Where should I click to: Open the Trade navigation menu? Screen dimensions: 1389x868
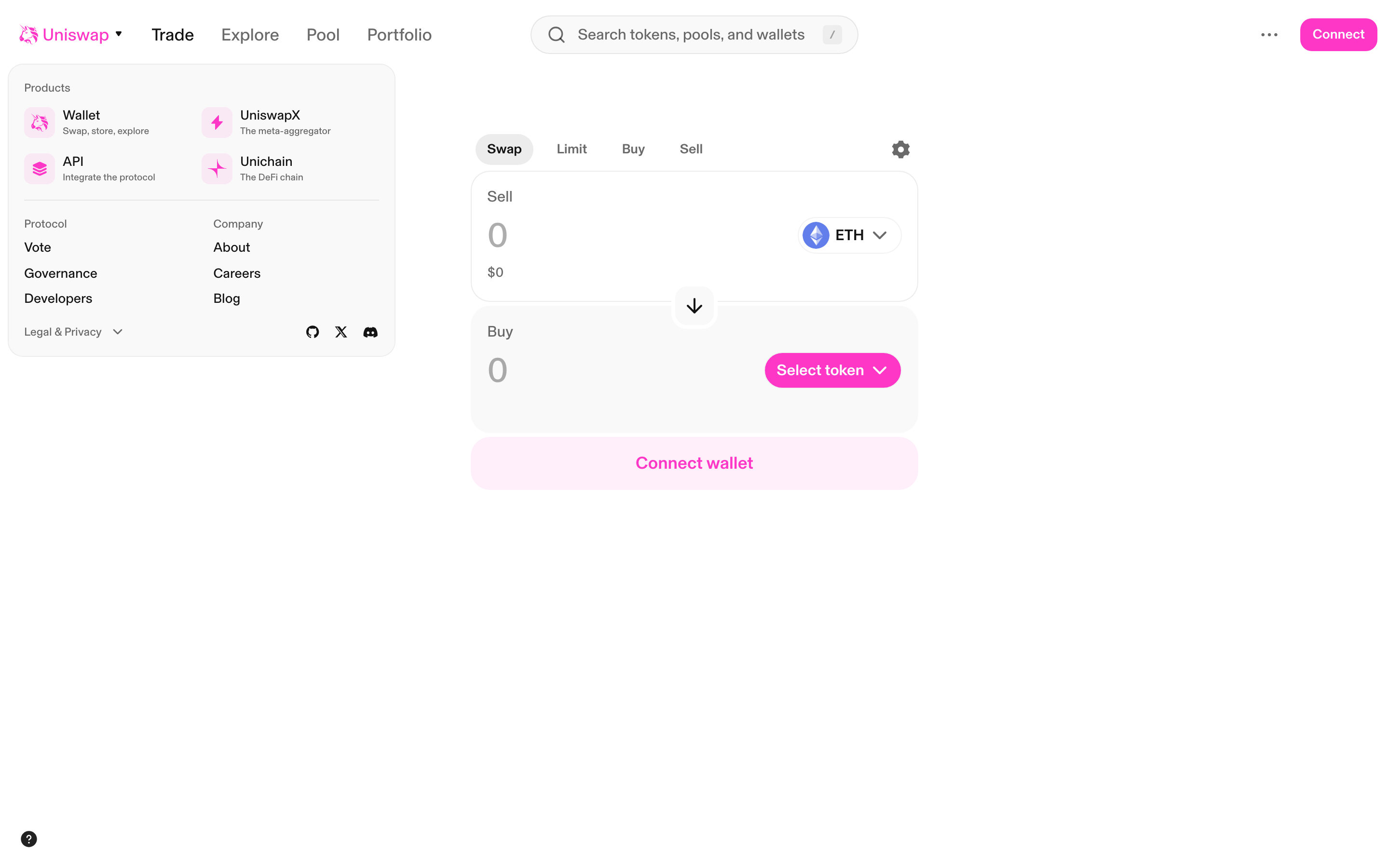tap(172, 34)
